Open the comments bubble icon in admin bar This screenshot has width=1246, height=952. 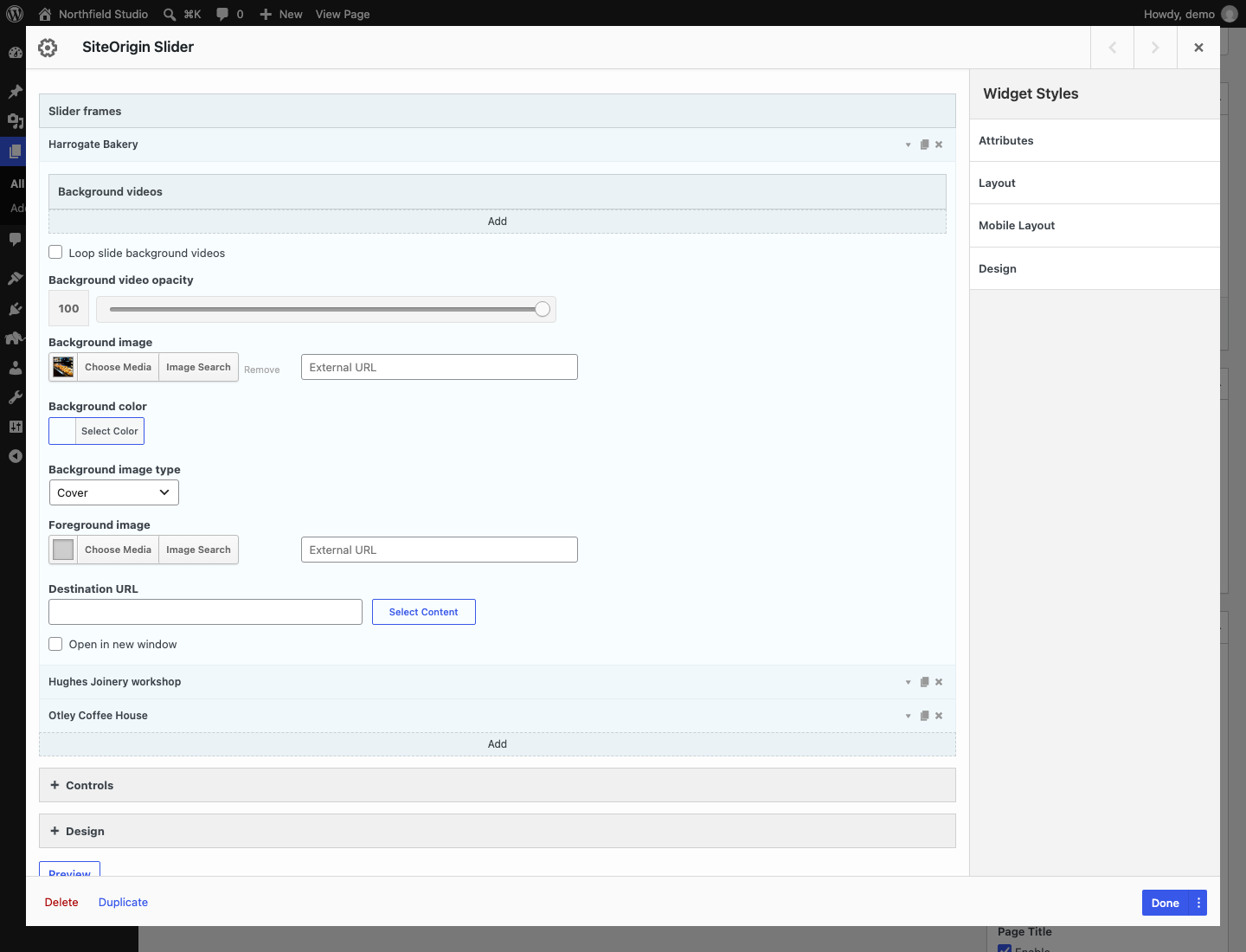222,14
